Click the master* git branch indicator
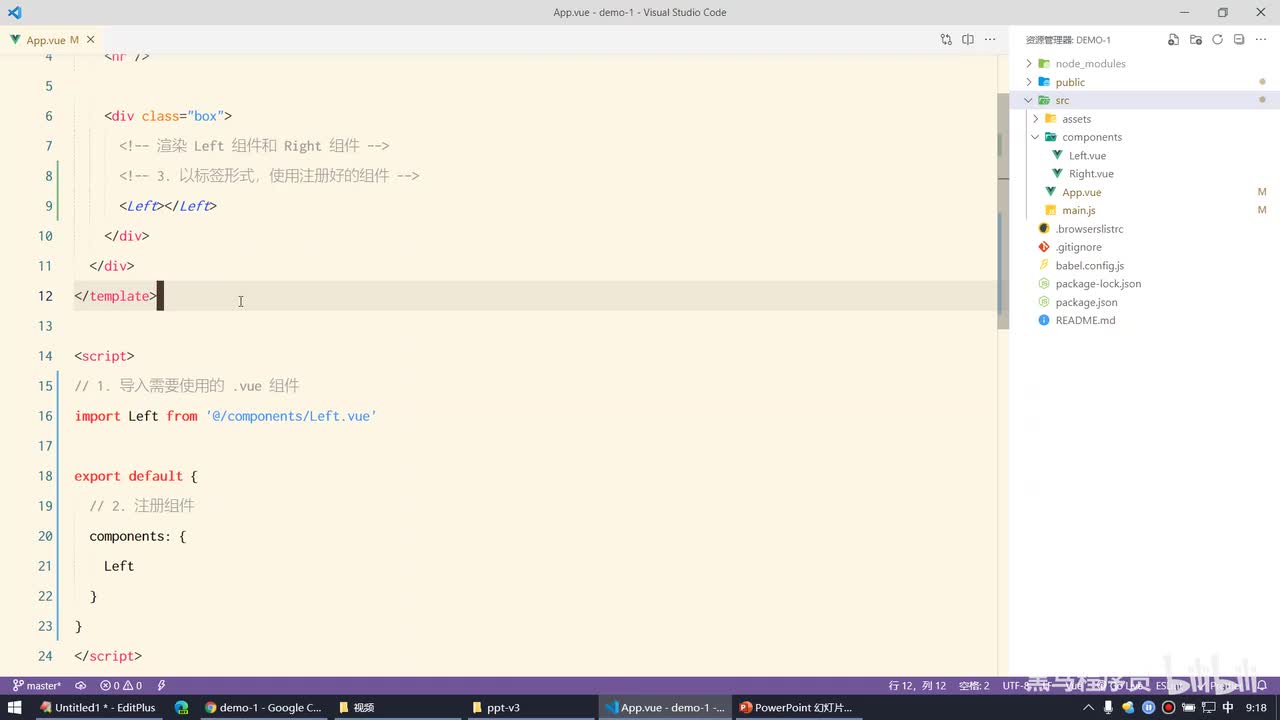Viewport: 1280px width, 720px height. click(x=36, y=686)
